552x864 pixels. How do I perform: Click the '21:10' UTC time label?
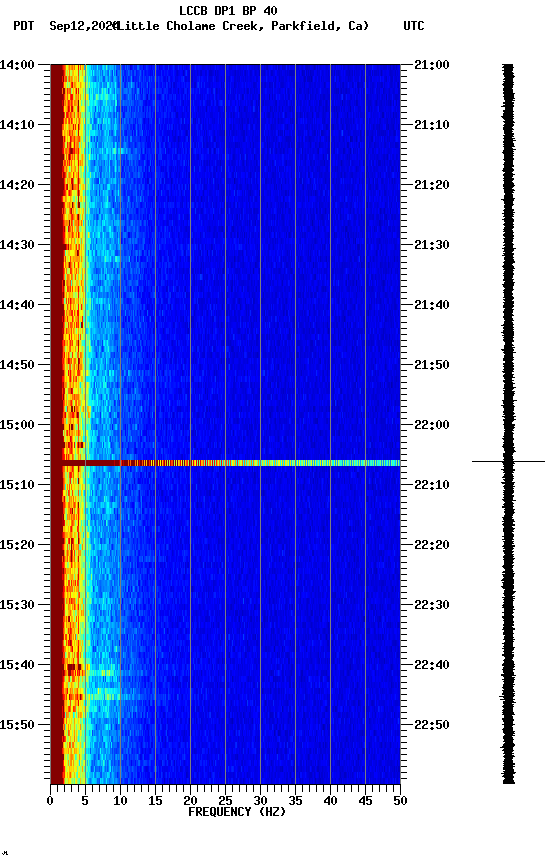point(432,125)
